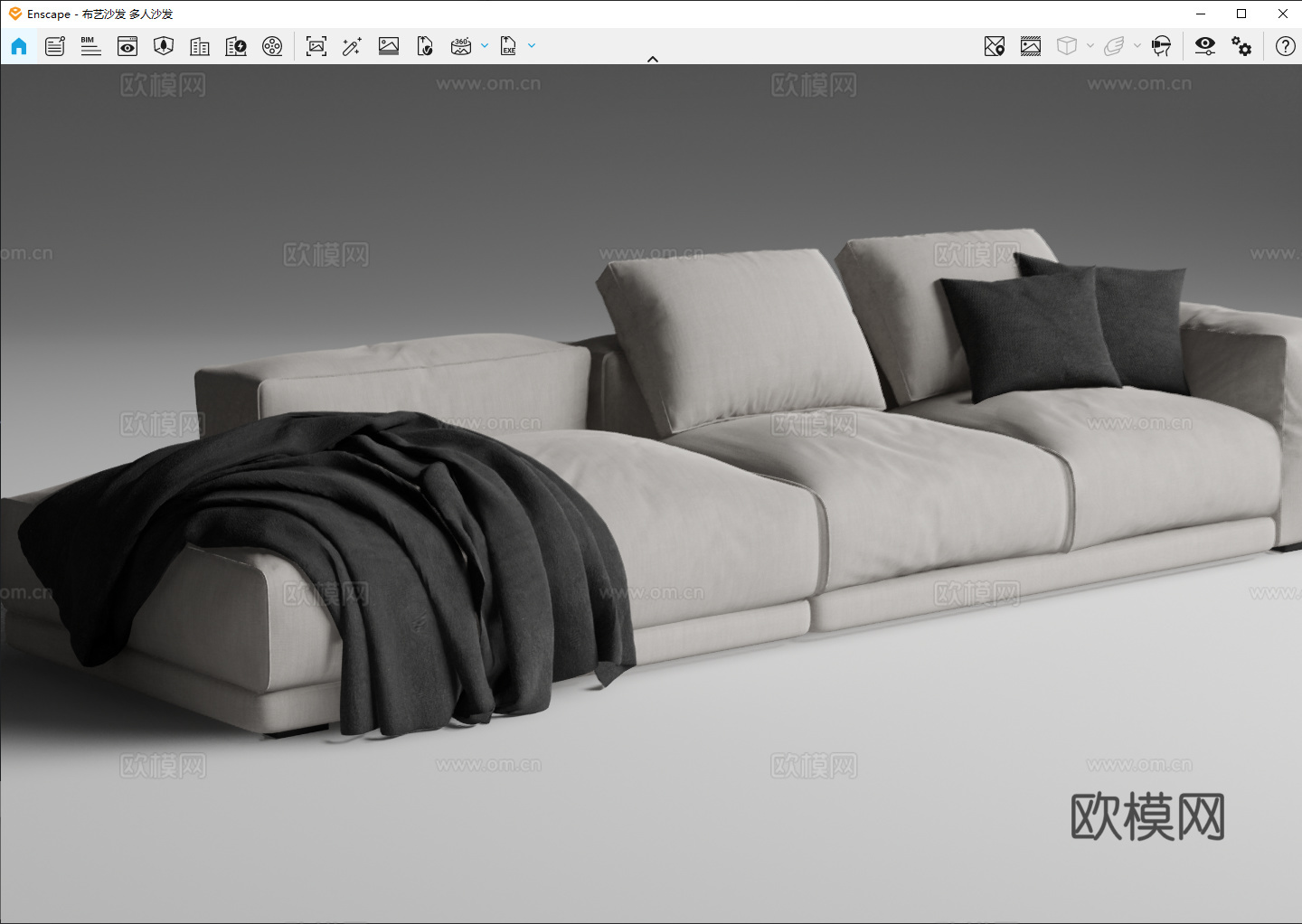The height and width of the screenshot is (924, 1302).
Task: Collapse the toolbar with the up chevron
Action: (653, 59)
